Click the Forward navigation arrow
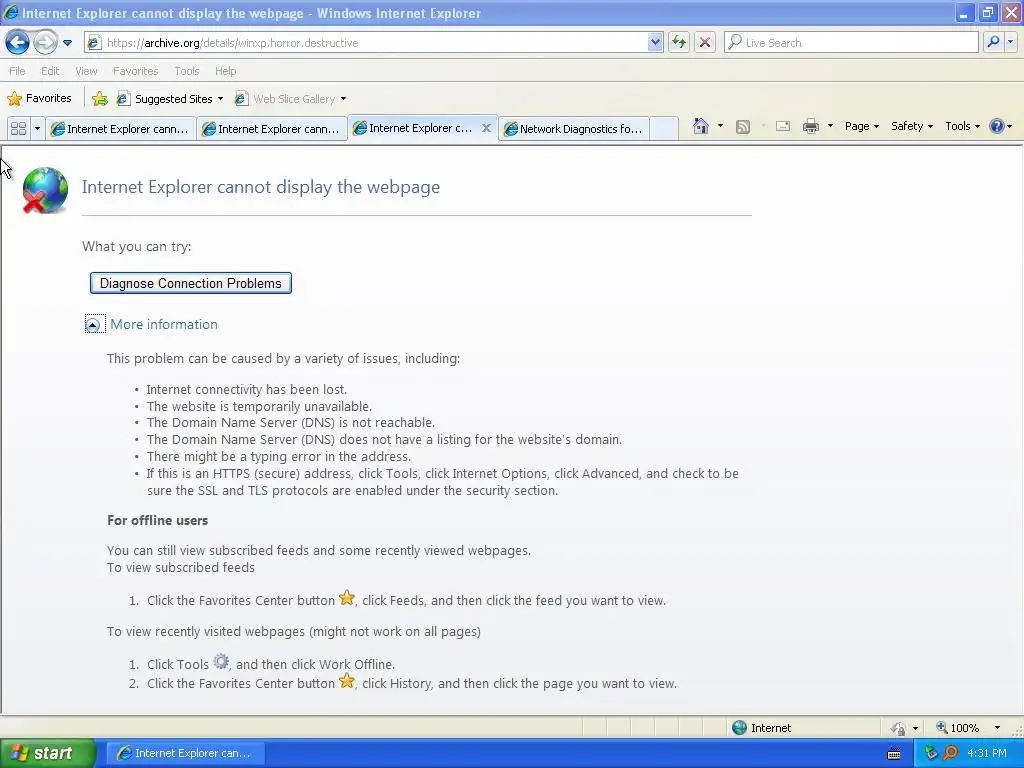1024x768 pixels. tap(45, 42)
